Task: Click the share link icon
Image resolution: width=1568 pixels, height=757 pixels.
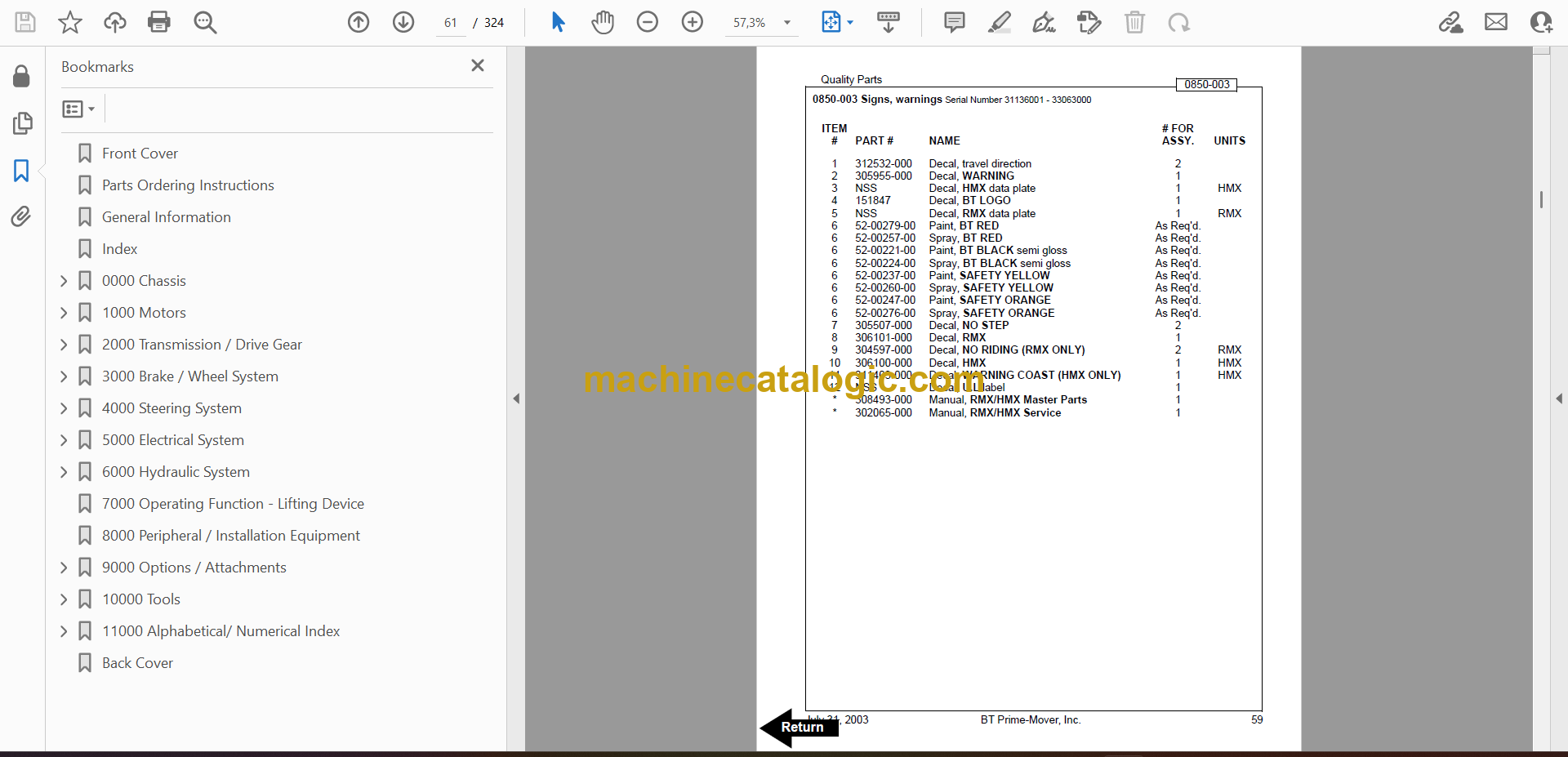Action: (x=1451, y=22)
